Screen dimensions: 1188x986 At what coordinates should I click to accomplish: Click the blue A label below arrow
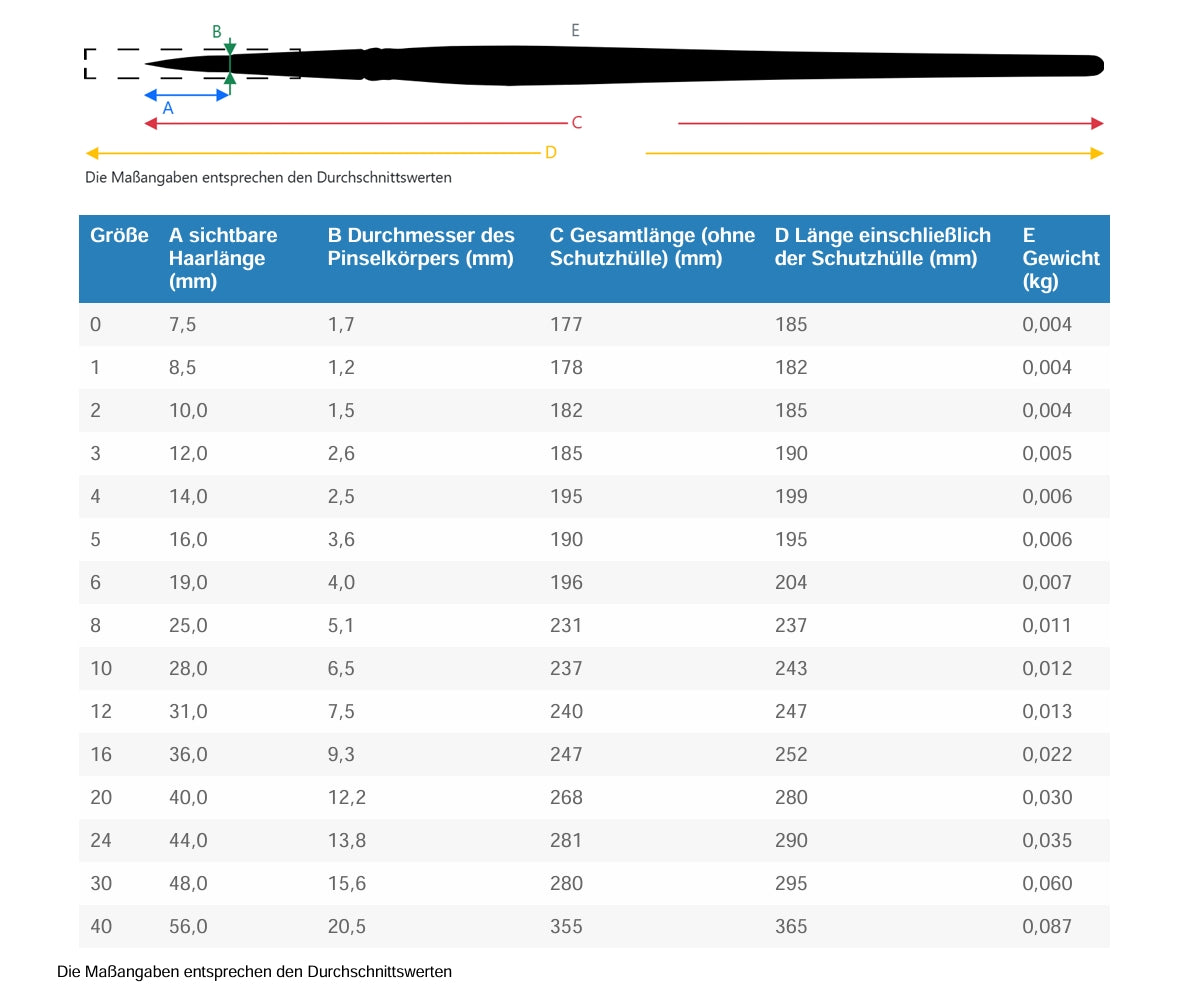(168, 108)
